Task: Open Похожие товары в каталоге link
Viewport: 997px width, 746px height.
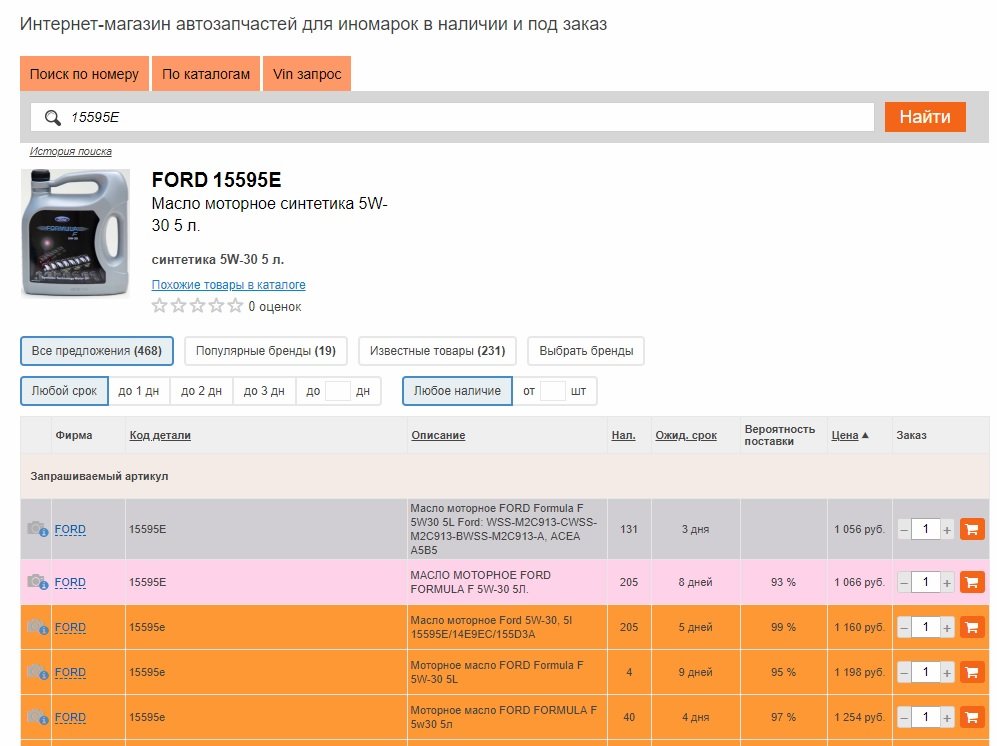Action: 228,285
